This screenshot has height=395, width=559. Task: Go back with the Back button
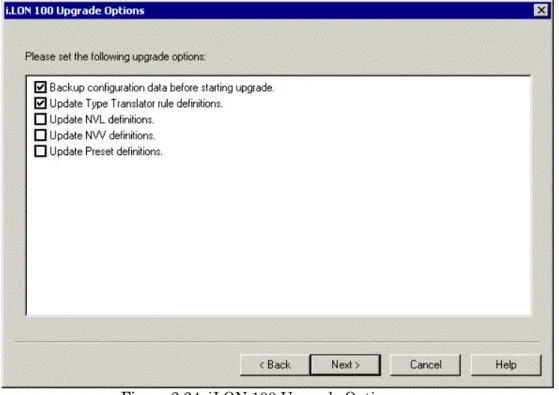[x=275, y=365]
